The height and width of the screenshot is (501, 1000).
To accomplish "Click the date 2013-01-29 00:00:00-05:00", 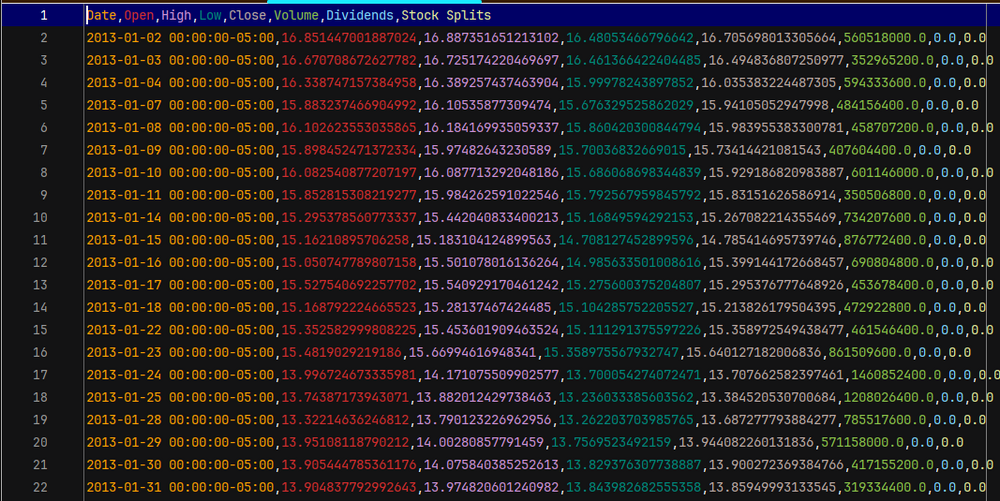I will (x=180, y=442).
